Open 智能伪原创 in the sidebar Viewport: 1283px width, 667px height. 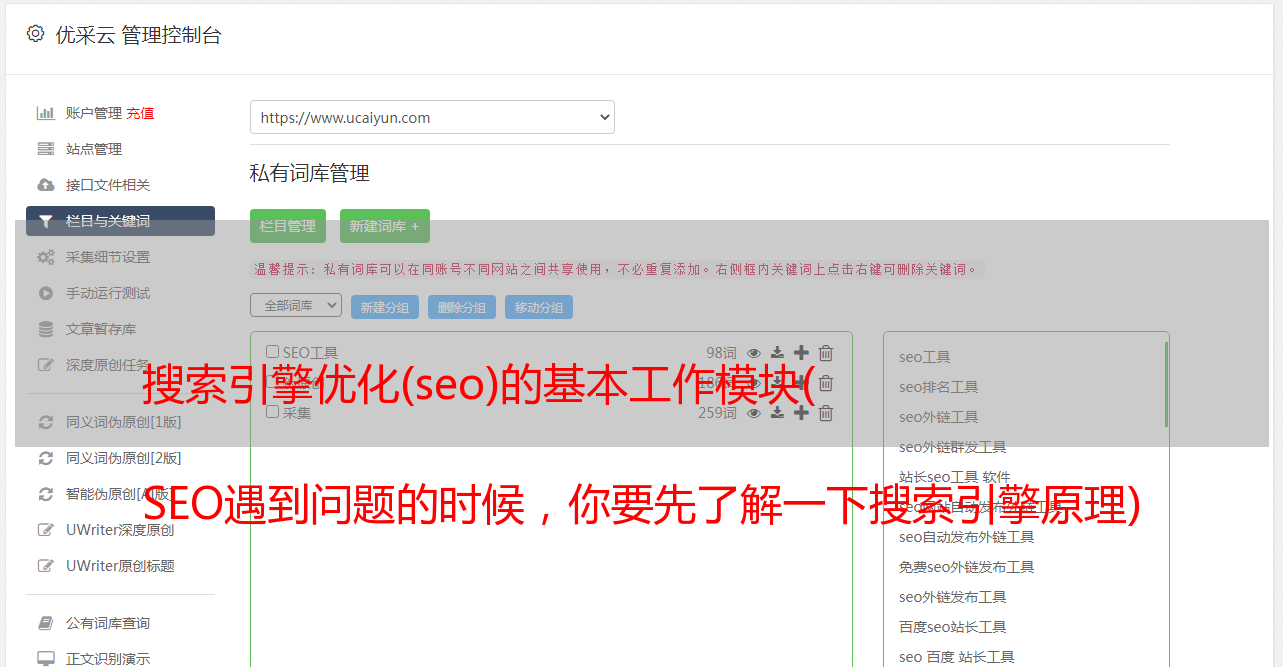[x=121, y=494]
